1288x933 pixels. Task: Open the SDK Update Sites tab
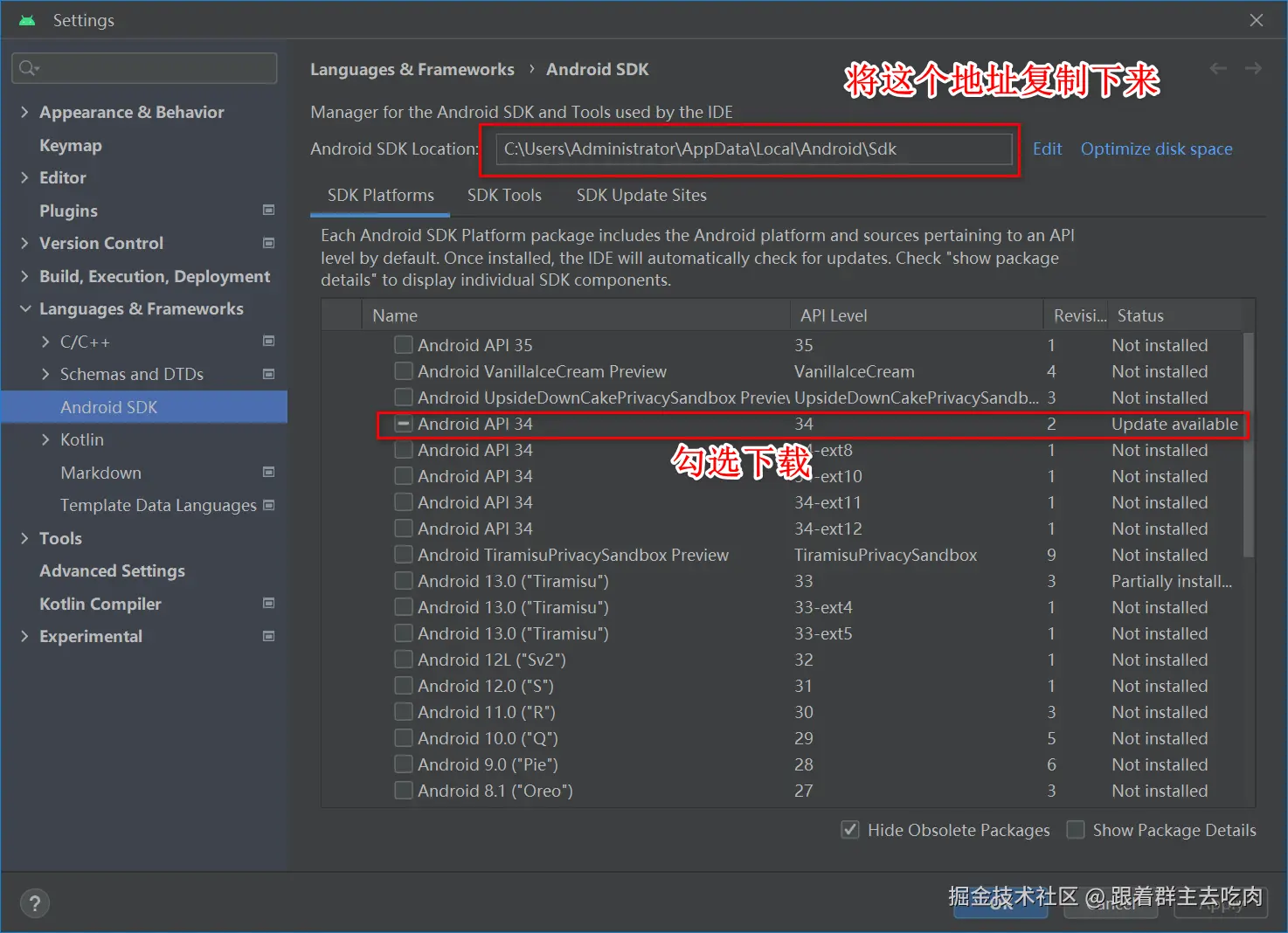(x=641, y=196)
